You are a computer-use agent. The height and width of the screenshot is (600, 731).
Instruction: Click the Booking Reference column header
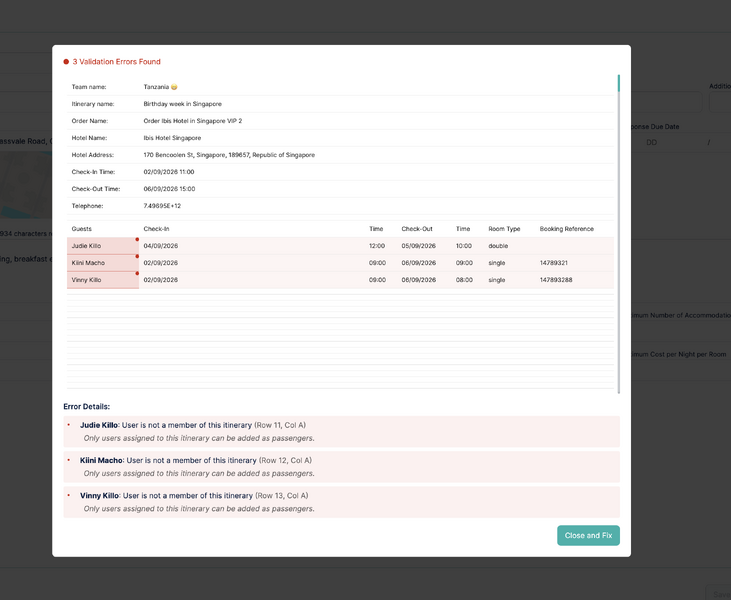click(x=566, y=229)
